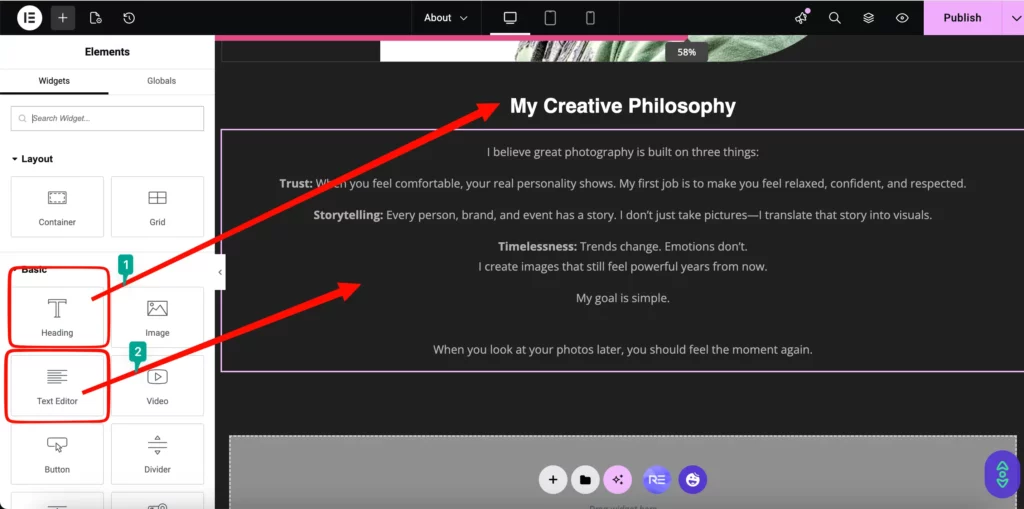
Task: Select the Text Editor widget
Action: 57,386
